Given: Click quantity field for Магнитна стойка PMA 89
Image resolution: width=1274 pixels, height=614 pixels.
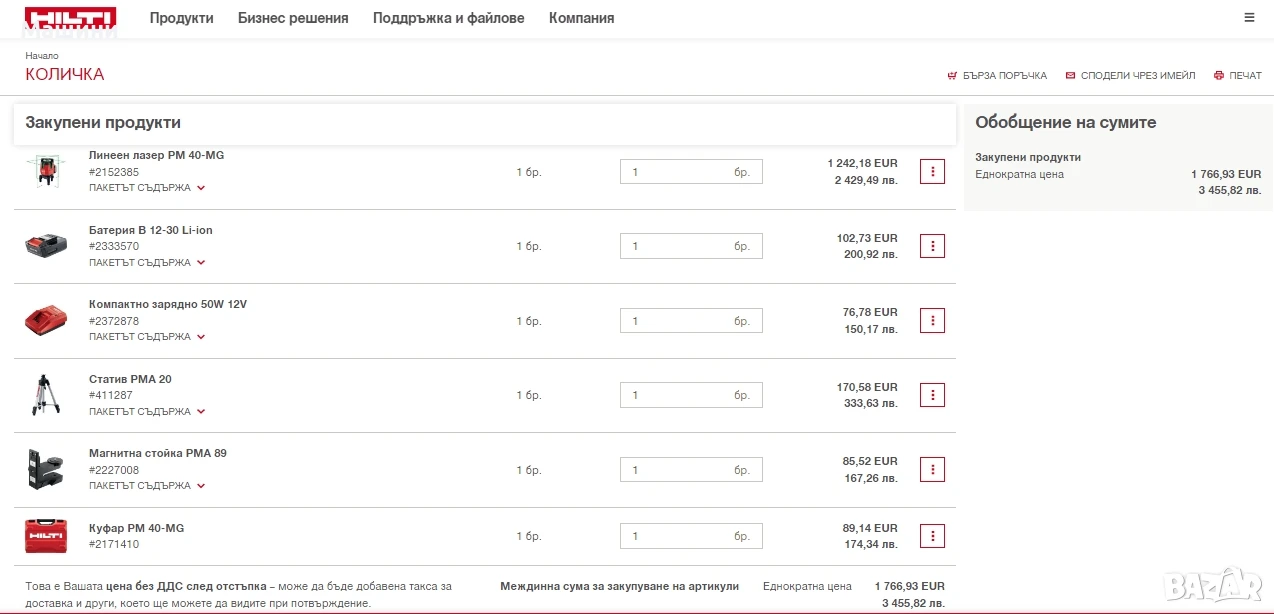Looking at the screenshot, I should [x=691, y=470].
